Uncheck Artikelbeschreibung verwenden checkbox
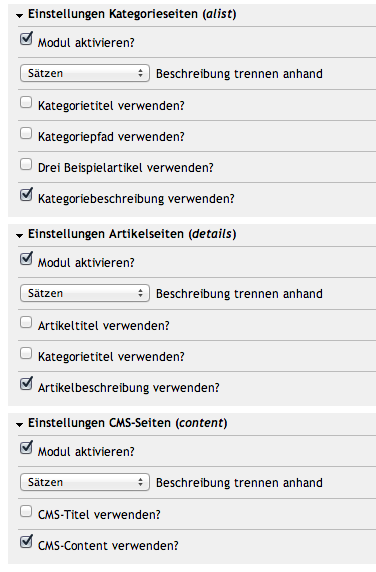Image resolution: width=376 pixels, height=572 pixels. pos(26,384)
